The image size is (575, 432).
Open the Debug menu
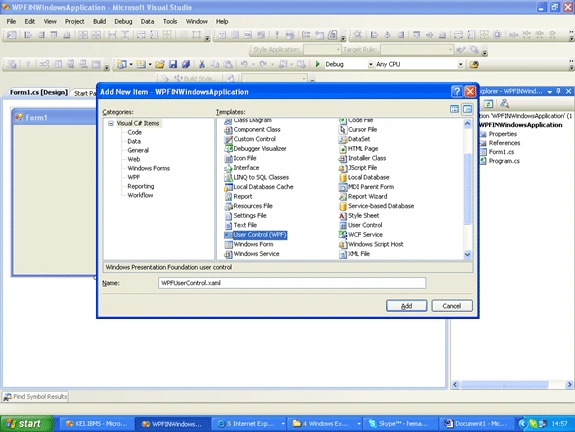click(x=123, y=22)
